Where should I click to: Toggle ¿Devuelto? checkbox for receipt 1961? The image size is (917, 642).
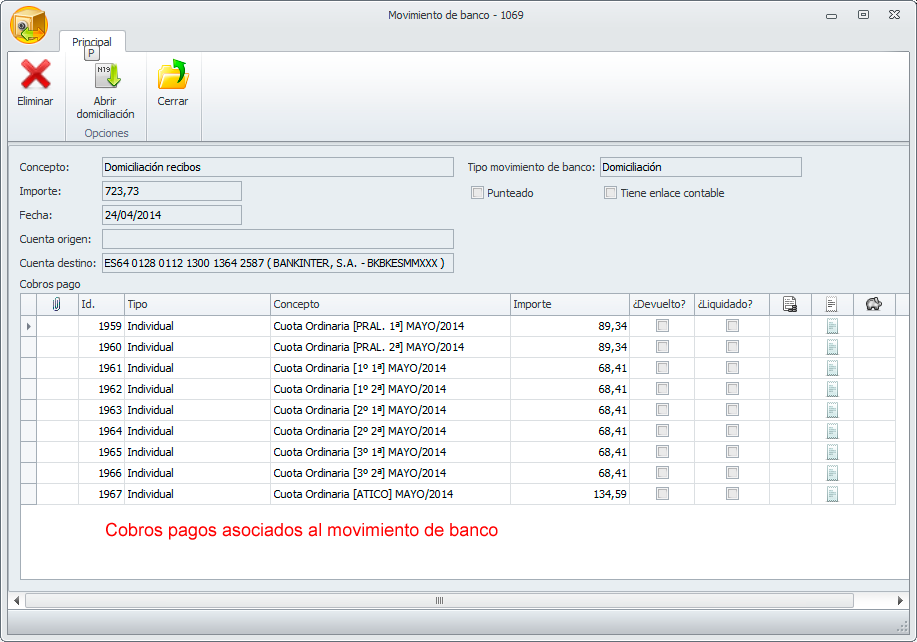point(662,368)
